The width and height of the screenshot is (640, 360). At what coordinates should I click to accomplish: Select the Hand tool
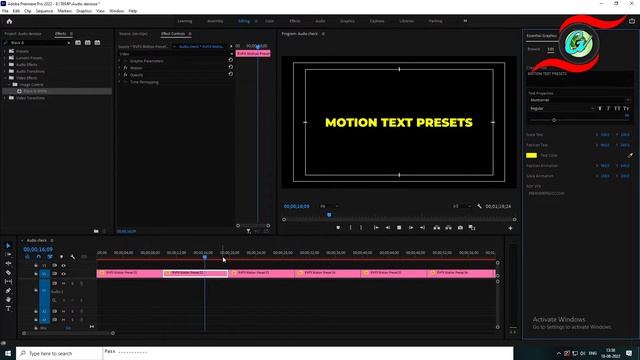tap(8, 300)
